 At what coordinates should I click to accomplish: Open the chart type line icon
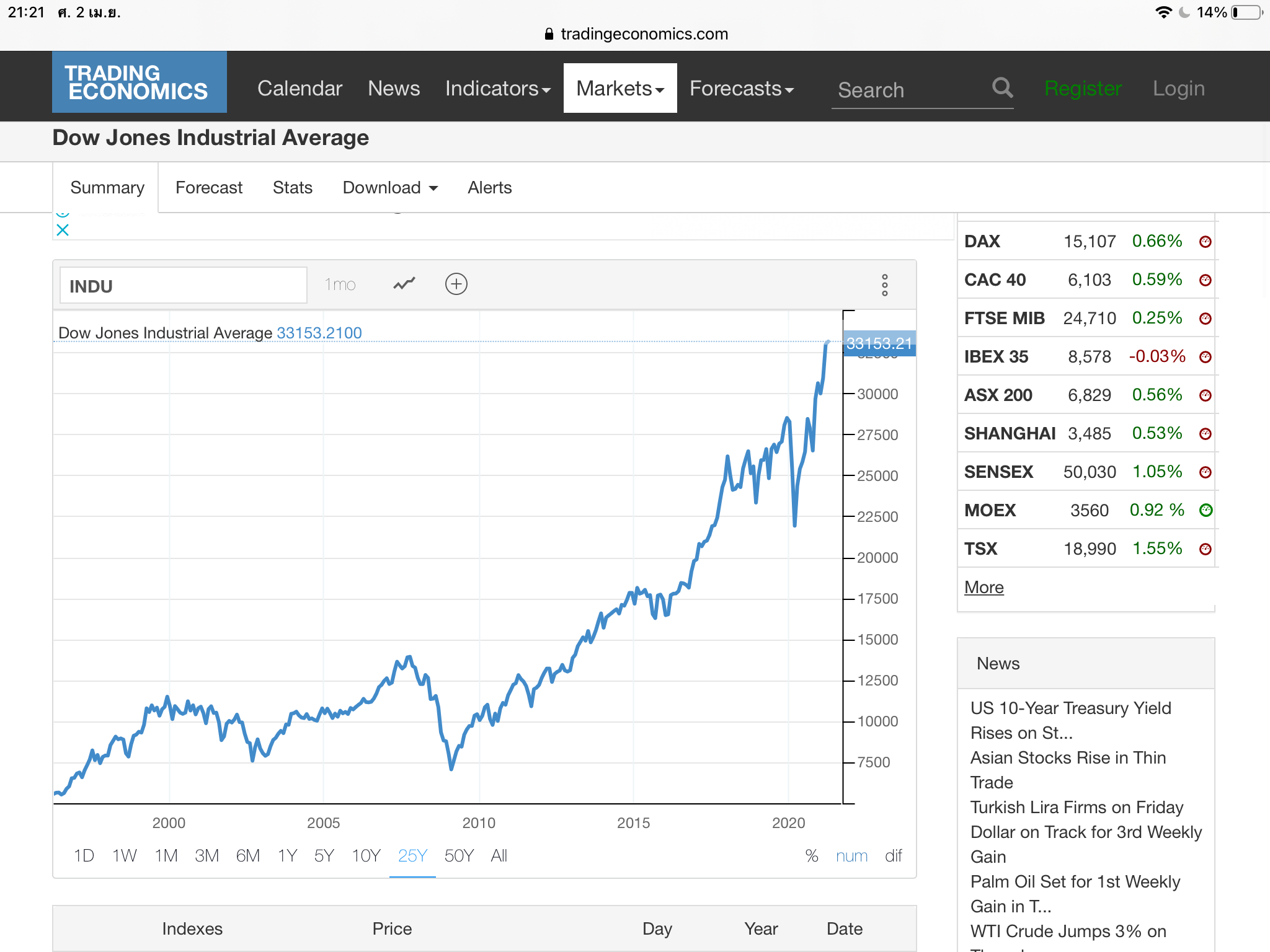point(404,284)
